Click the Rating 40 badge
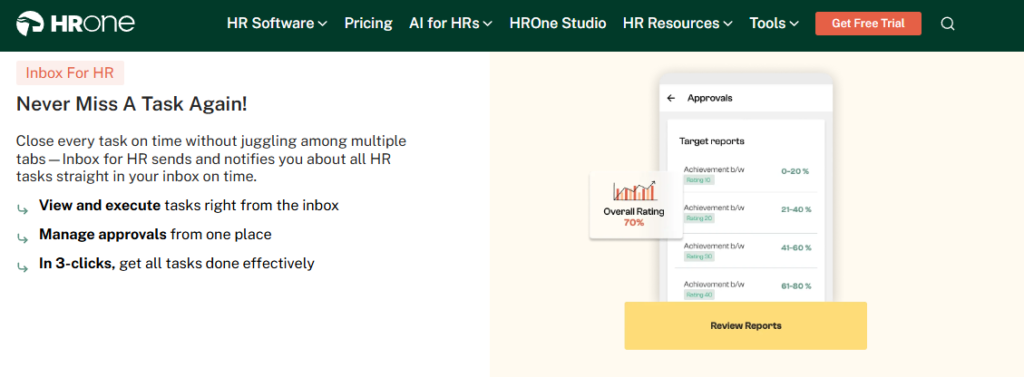 tap(699, 295)
